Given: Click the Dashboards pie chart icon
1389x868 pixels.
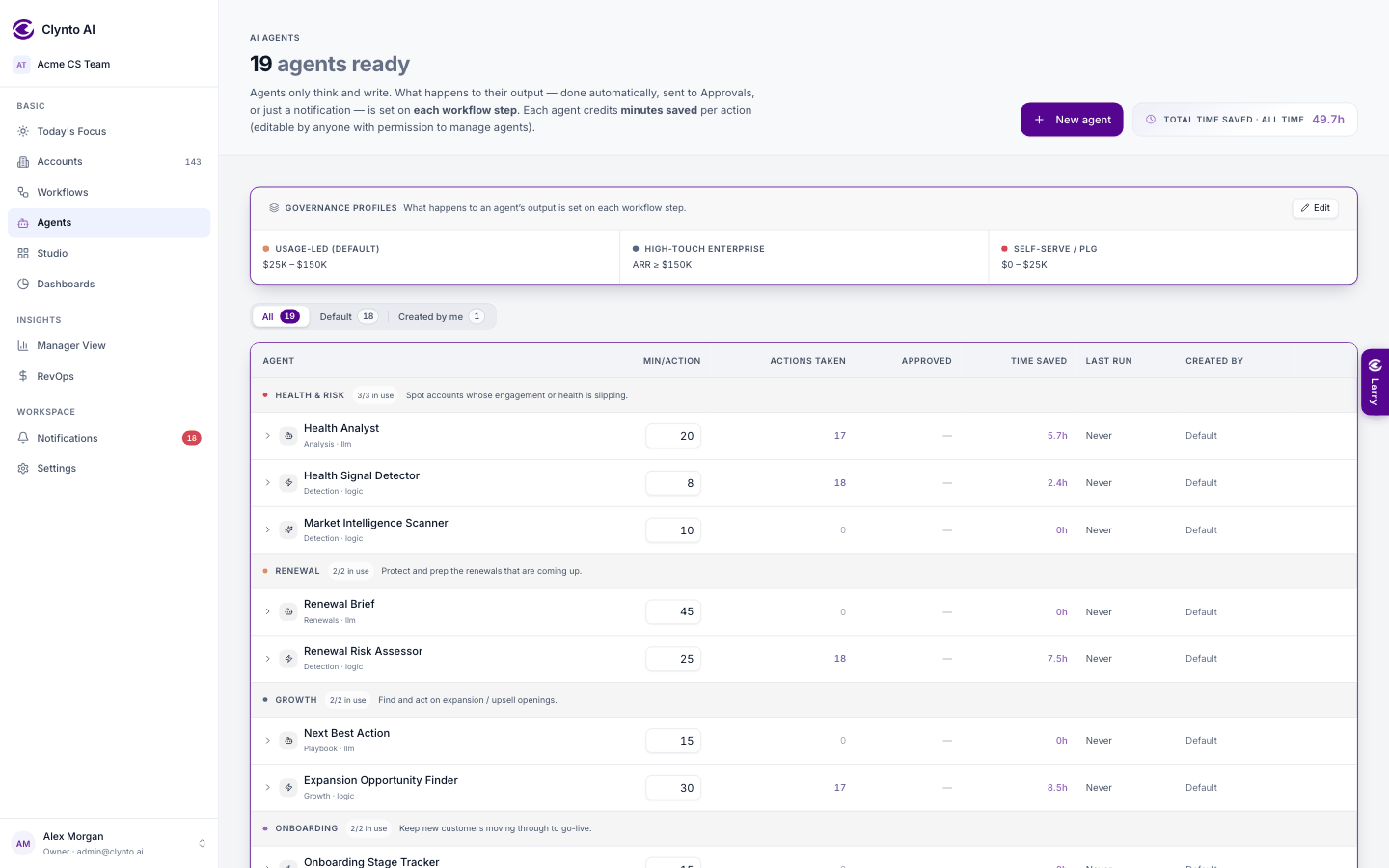Looking at the screenshot, I should [23, 284].
